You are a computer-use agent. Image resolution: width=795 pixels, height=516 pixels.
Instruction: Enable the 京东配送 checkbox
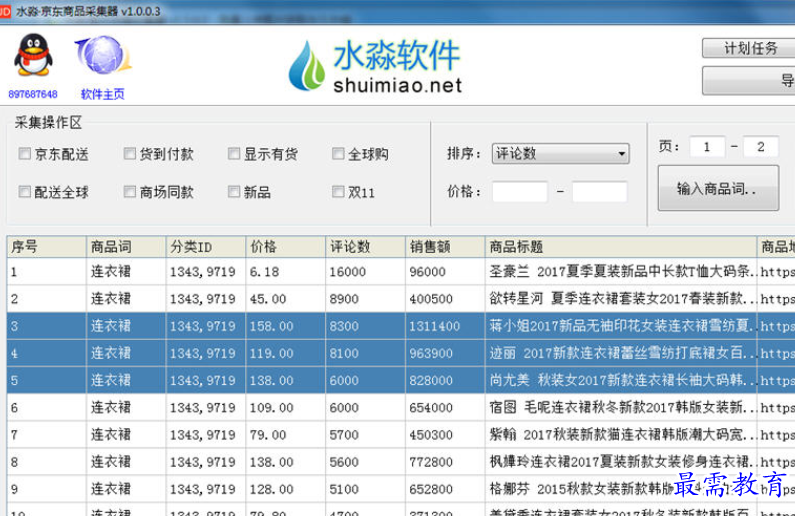[24, 154]
